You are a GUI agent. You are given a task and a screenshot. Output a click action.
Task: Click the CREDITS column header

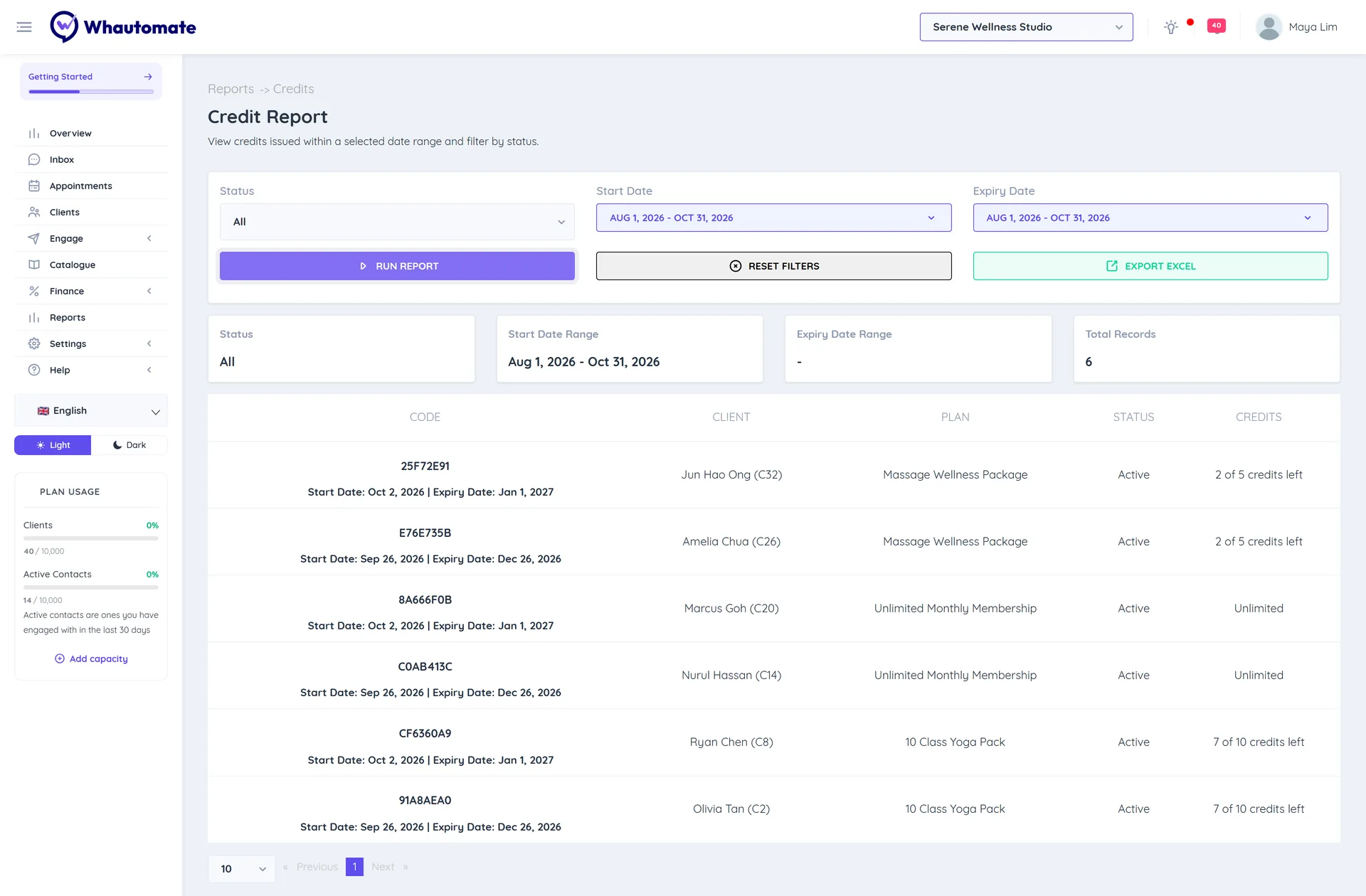(x=1259, y=417)
